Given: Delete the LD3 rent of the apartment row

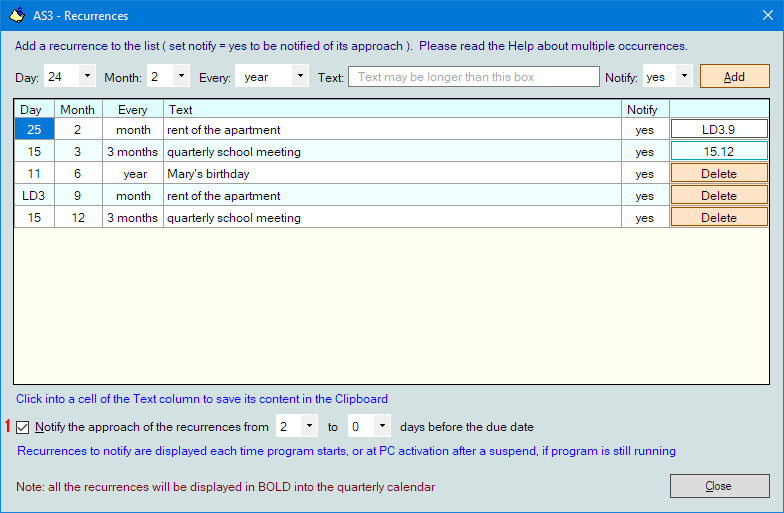Looking at the screenshot, I should click(719, 196).
